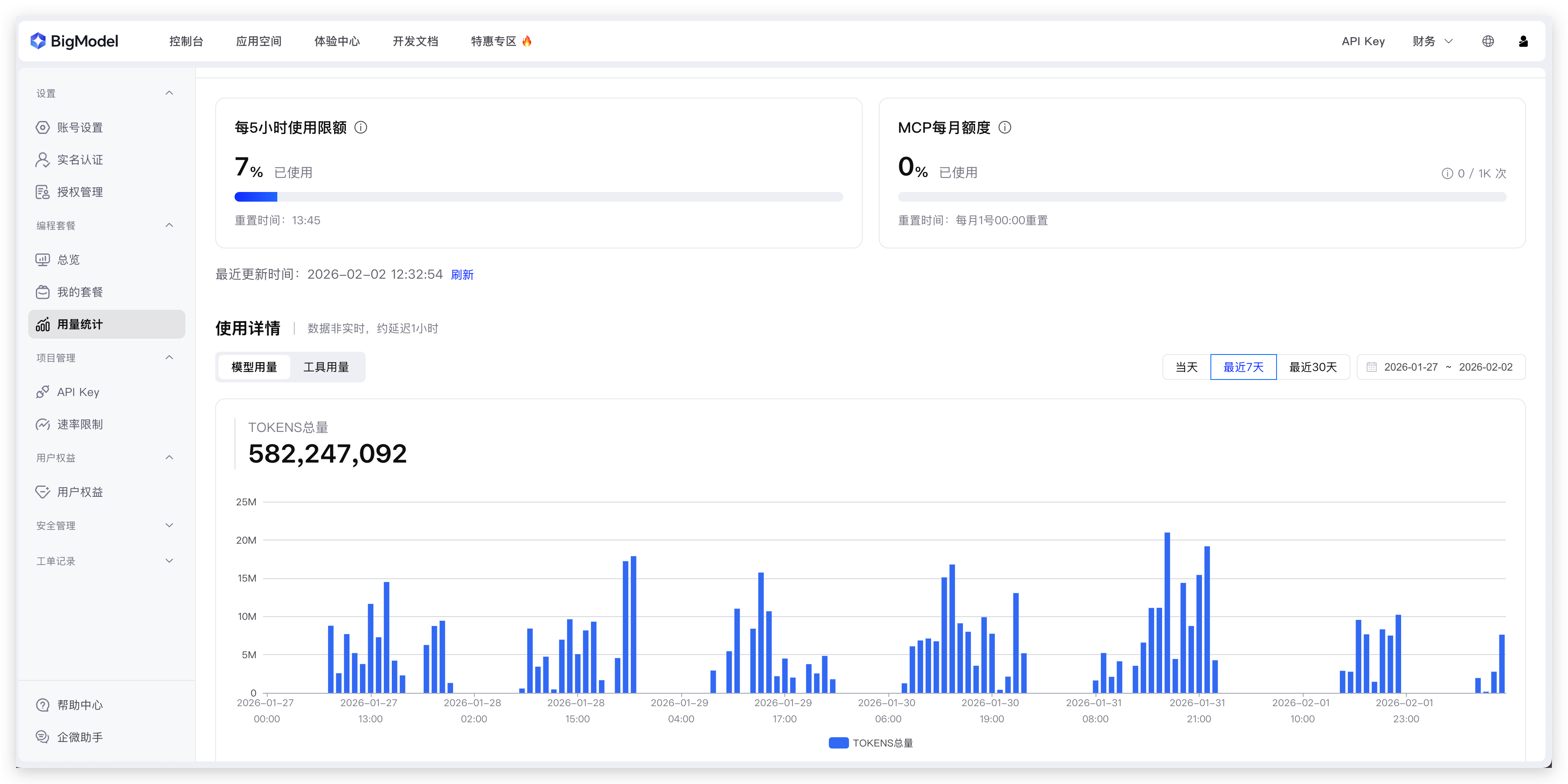Open 企微助手 in sidebar
The height and width of the screenshot is (784, 1568).
tap(80, 737)
